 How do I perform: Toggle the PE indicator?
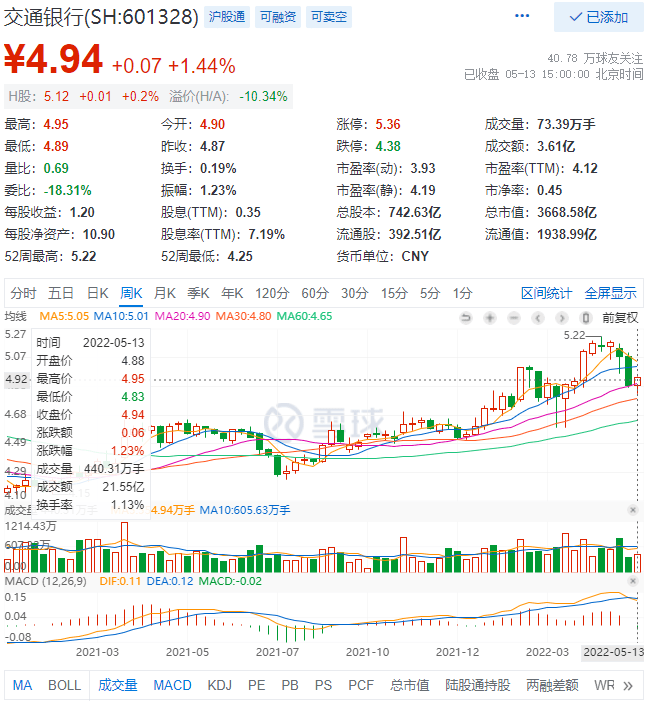point(256,685)
